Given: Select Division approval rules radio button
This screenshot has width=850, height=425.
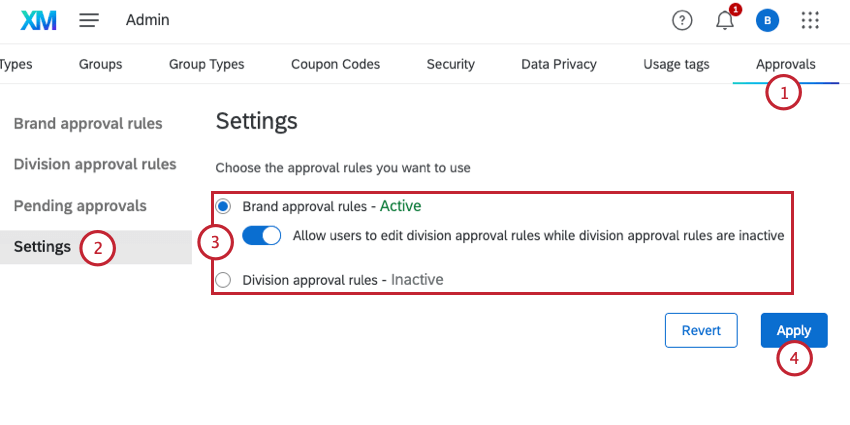Looking at the screenshot, I should click(x=224, y=280).
